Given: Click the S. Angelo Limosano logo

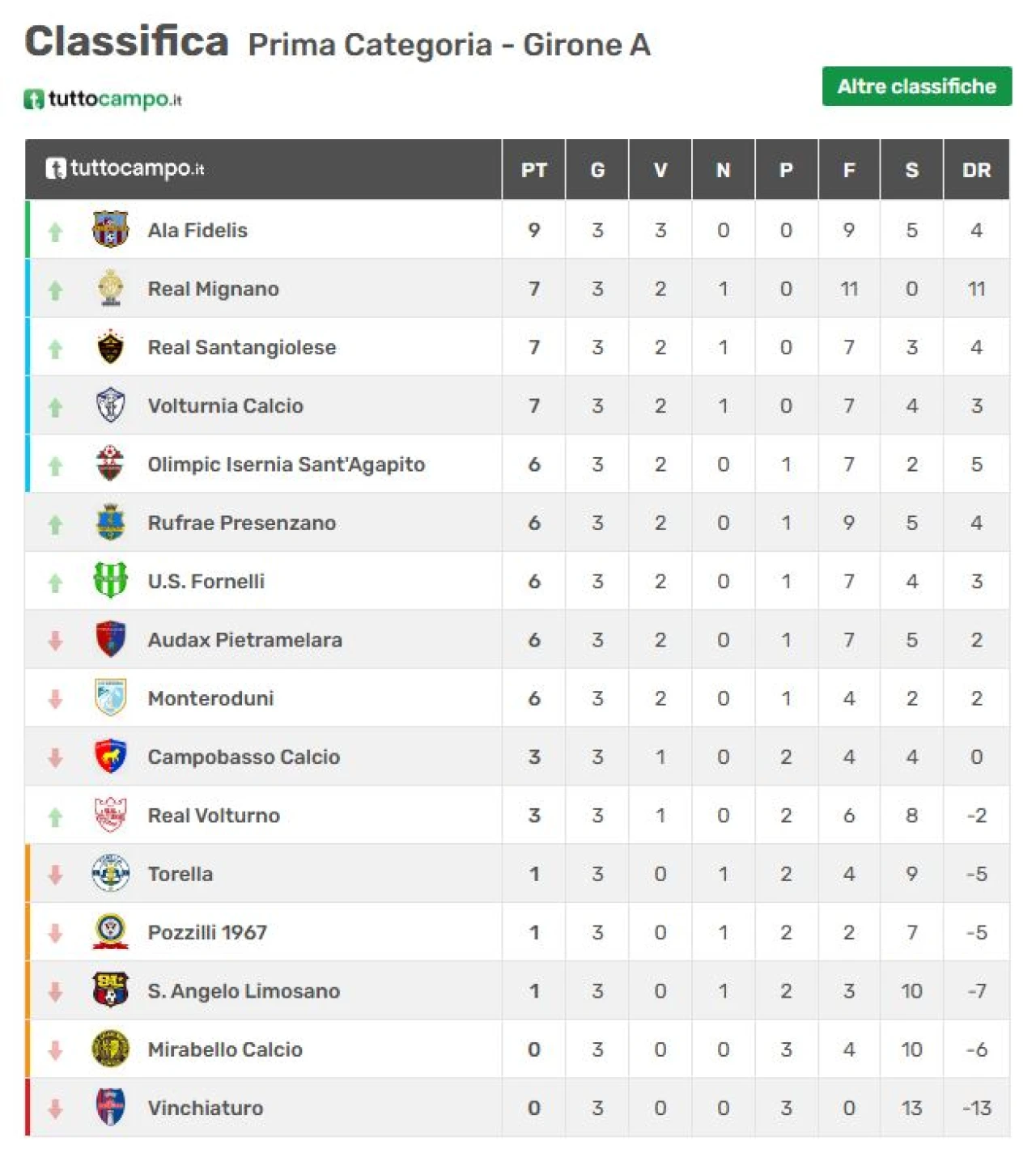Looking at the screenshot, I should tap(111, 990).
